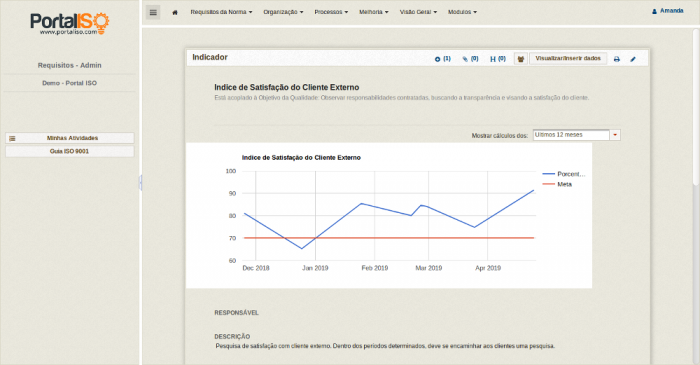Click the Visualizar/Inserir dados button

pos(568,58)
